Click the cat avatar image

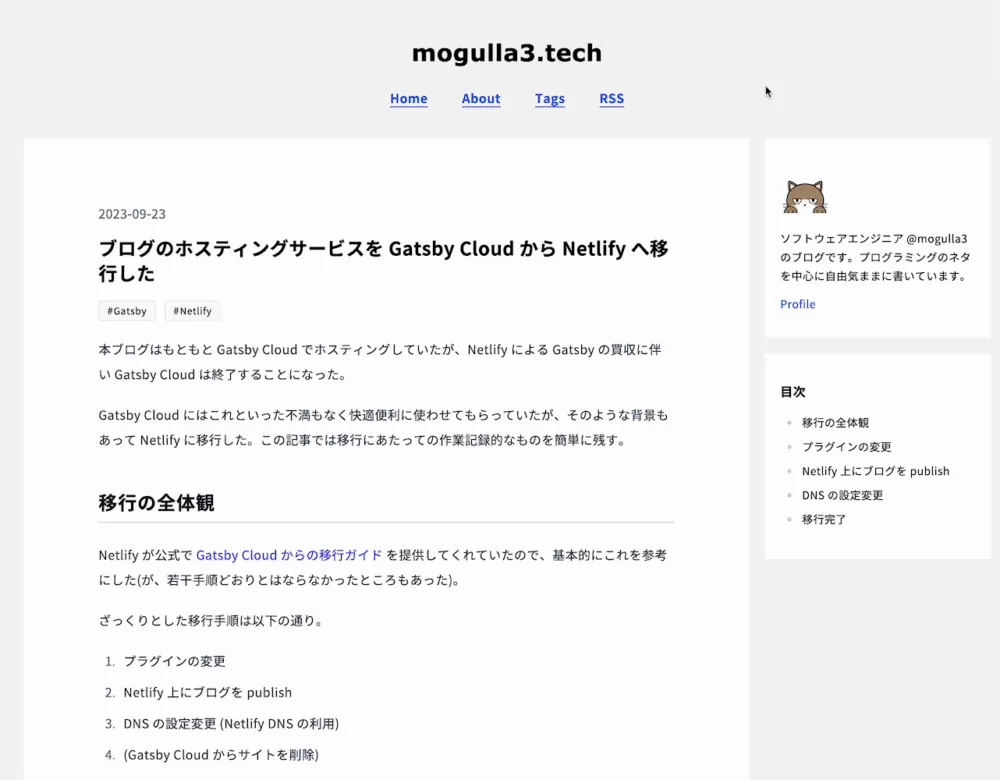click(805, 196)
